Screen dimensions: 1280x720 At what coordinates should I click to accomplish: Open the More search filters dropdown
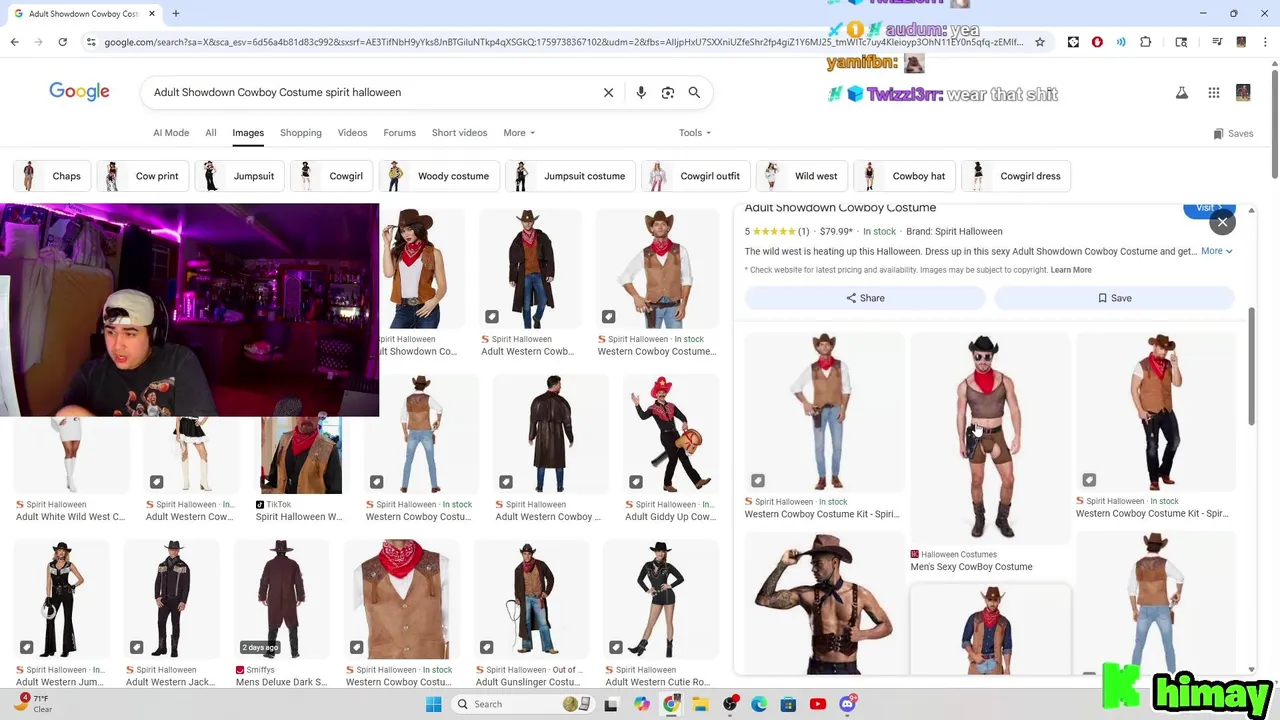pyautogui.click(x=519, y=132)
